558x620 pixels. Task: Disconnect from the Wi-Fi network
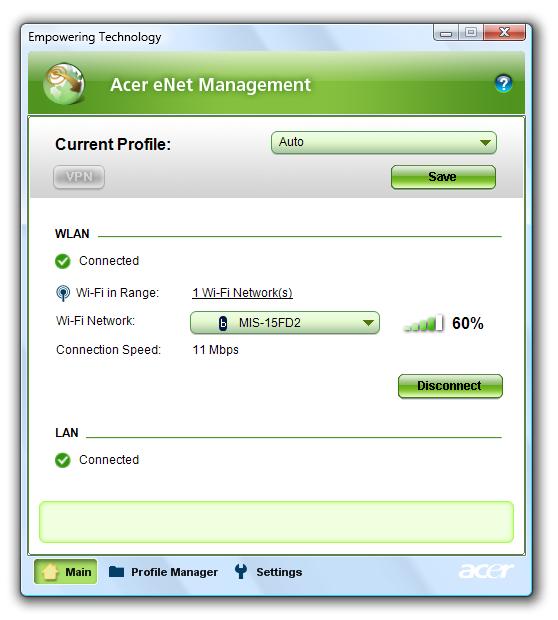(x=450, y=386)
